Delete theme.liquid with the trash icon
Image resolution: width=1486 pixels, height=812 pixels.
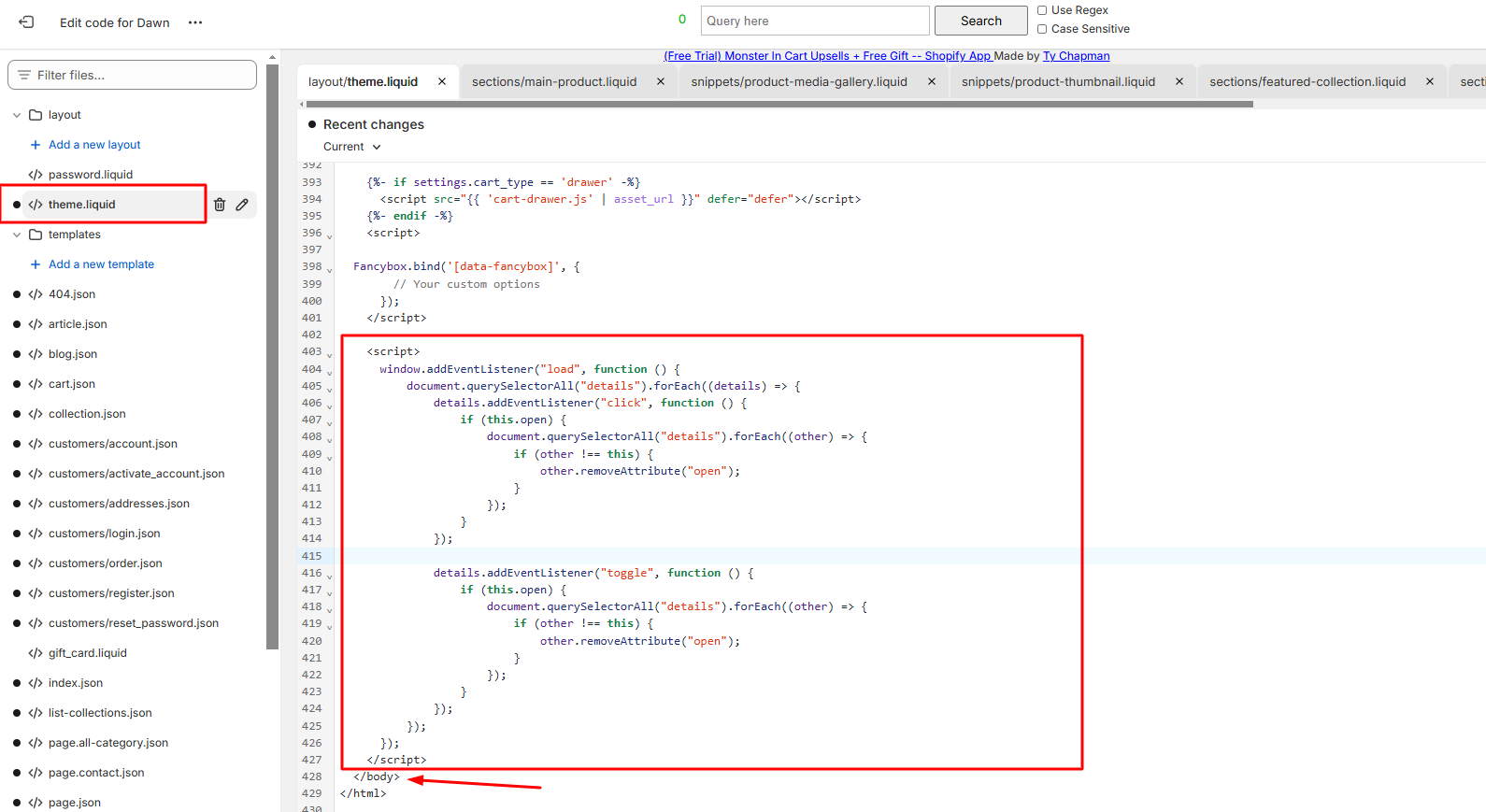pos(220,205)
